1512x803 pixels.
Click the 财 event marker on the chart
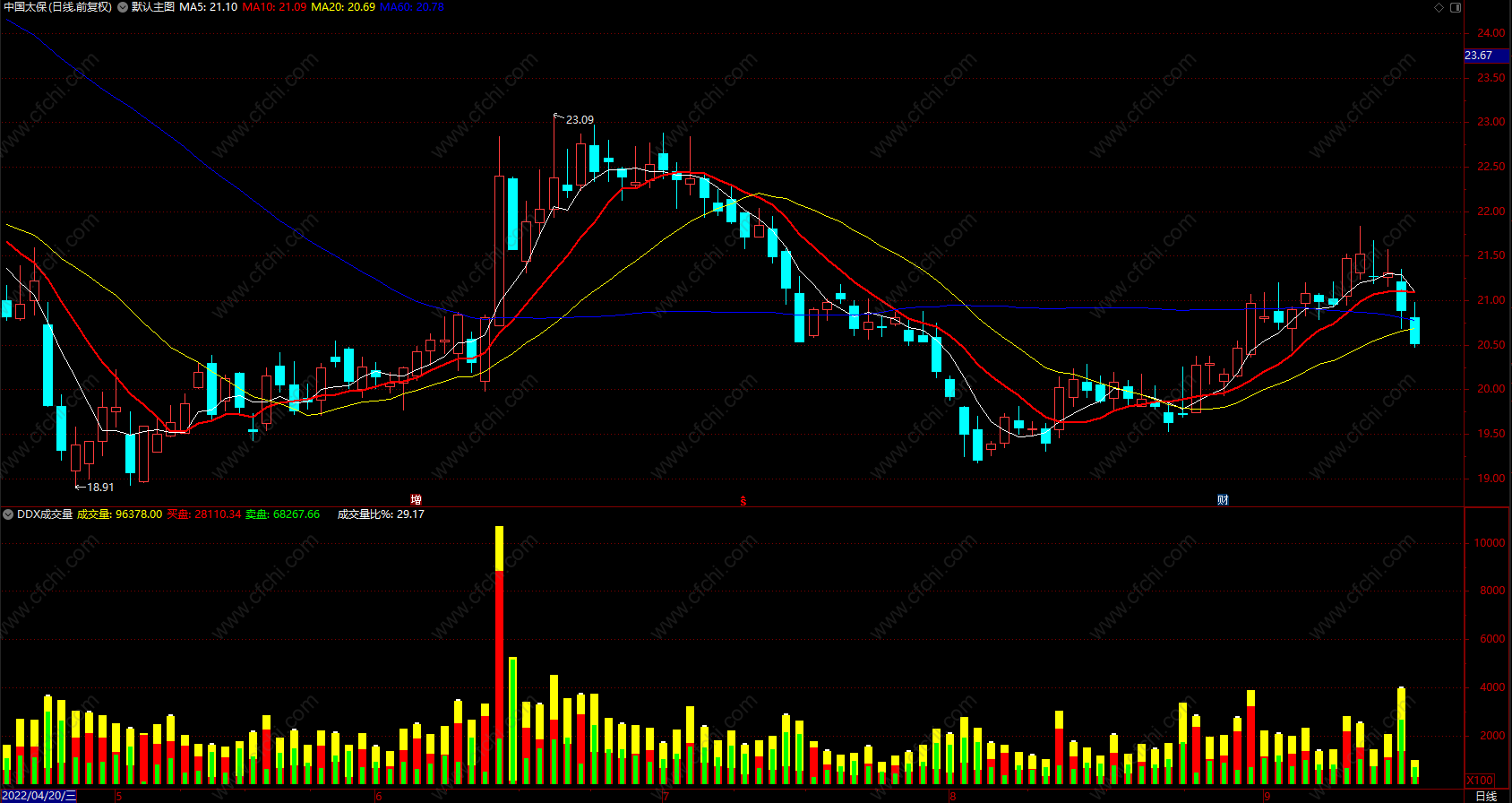[1223, 500]
